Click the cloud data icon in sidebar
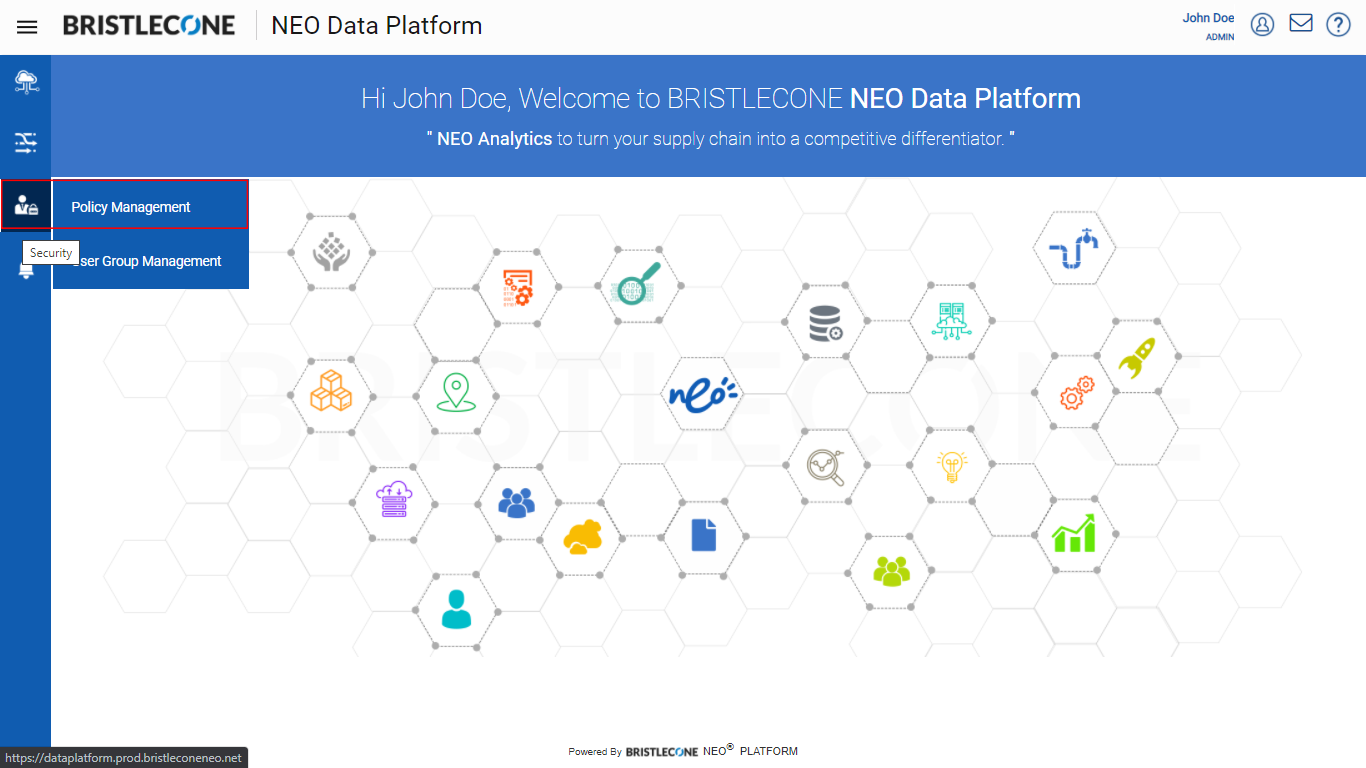 [x=26, y=83]
